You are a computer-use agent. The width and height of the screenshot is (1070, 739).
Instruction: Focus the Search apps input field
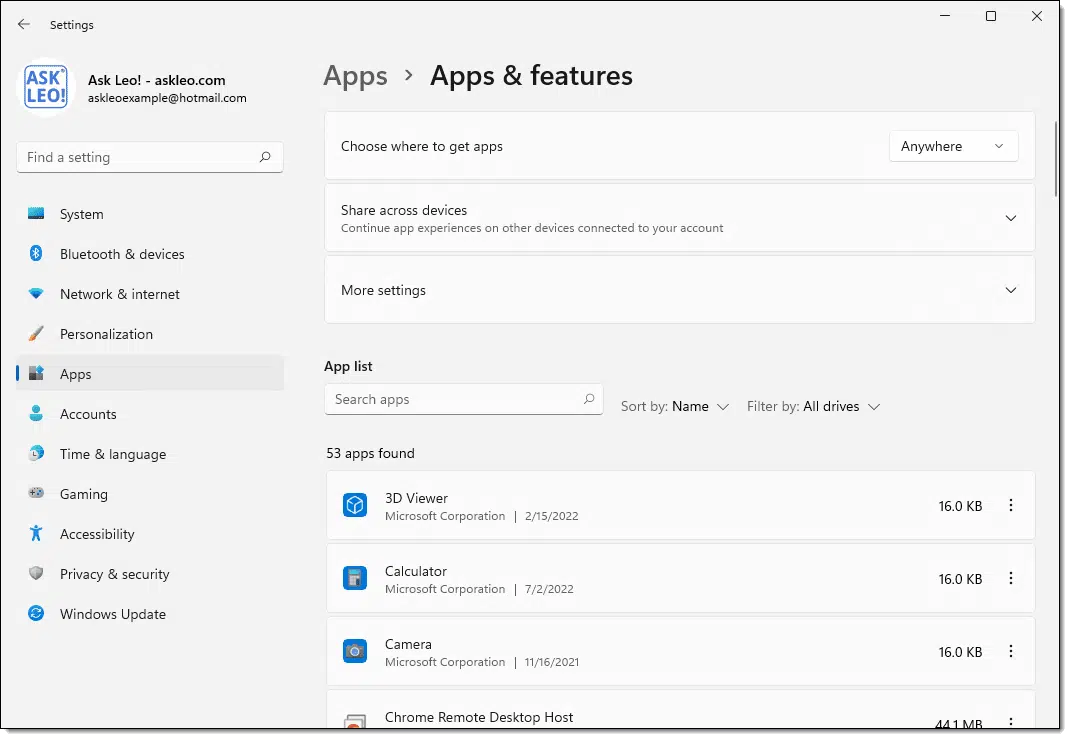[x=464, y=399]
